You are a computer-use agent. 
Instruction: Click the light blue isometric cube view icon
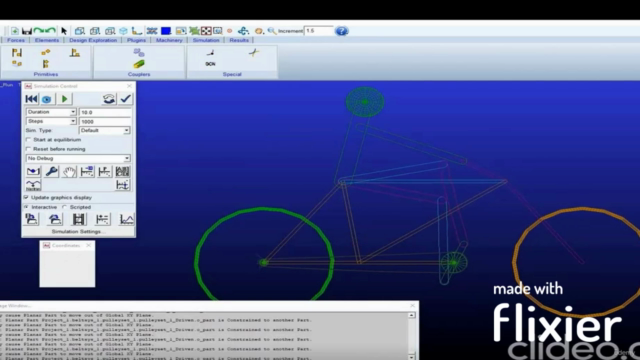[x=123, y=31]
